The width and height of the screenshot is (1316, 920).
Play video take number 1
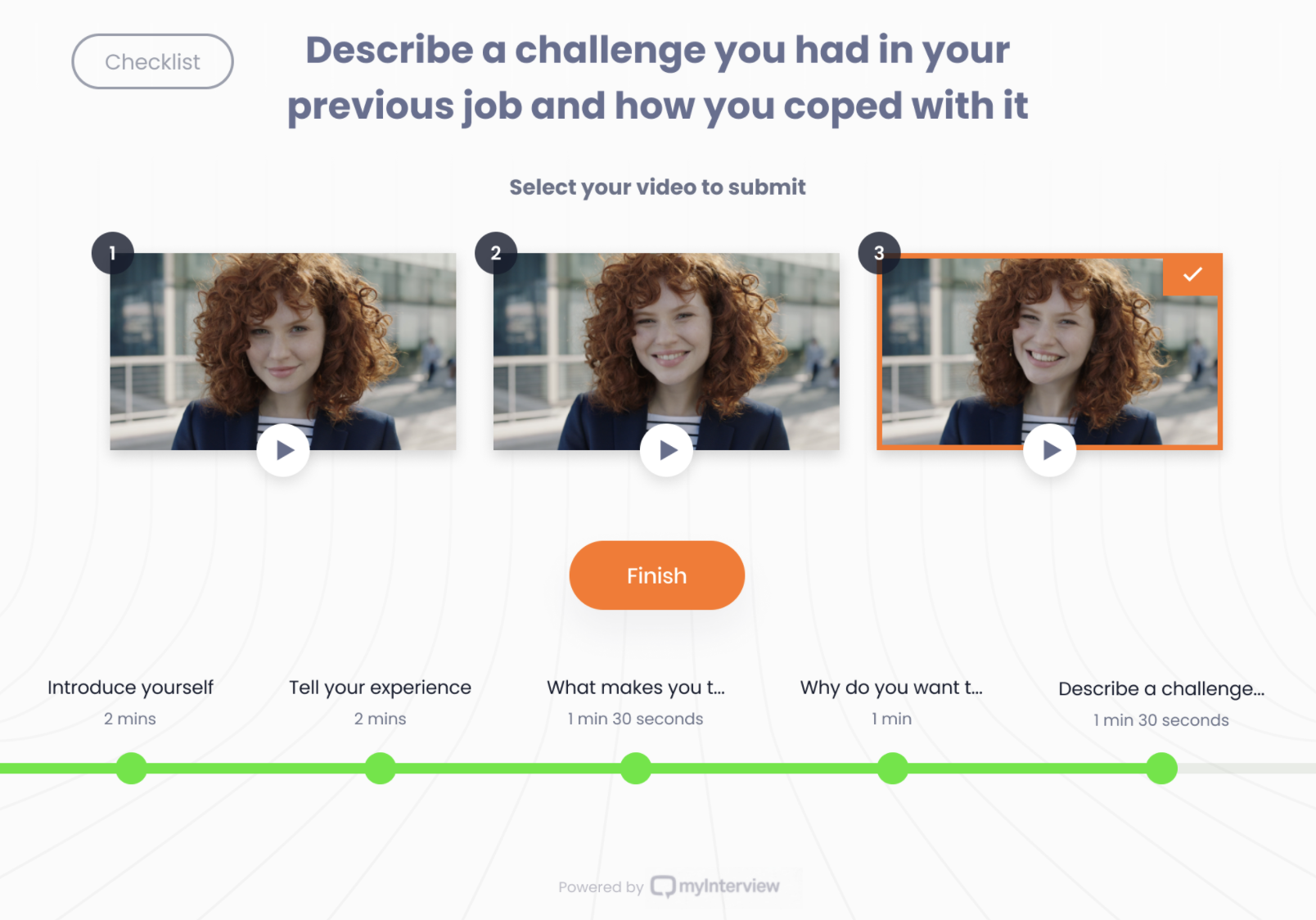point(283,450)
